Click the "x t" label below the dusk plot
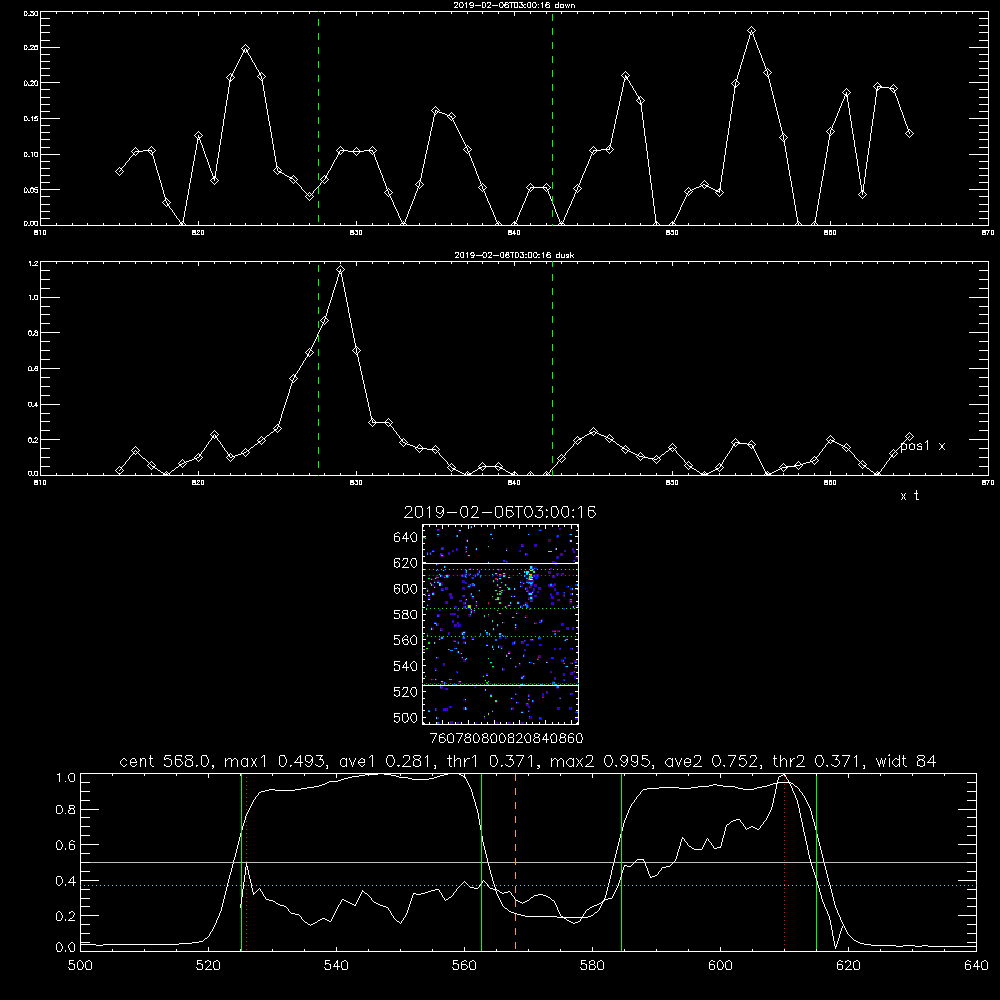1000x1000 pixels. pyautogui.click(x=909, y=496)
